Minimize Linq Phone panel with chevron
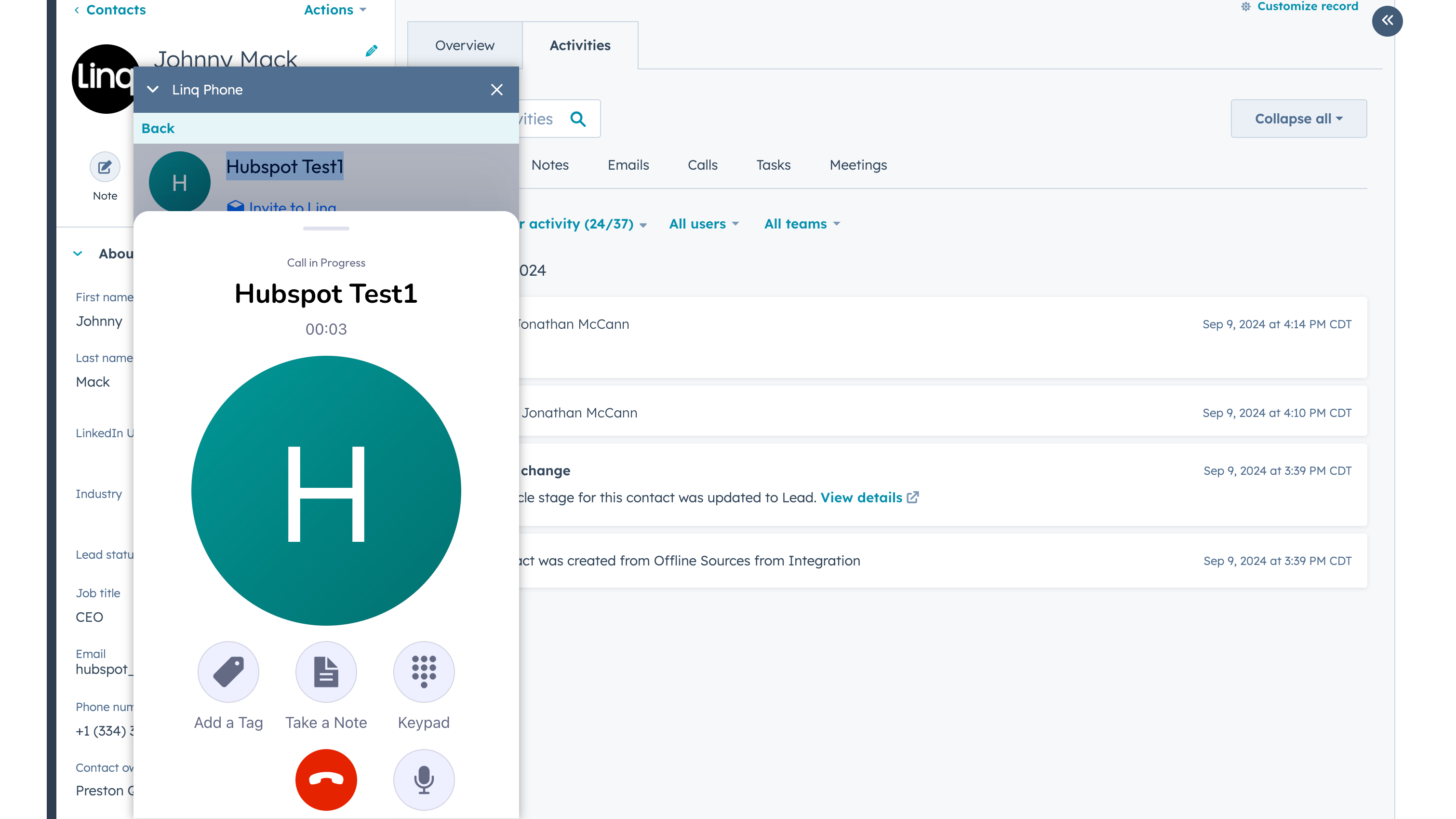The height and width of the screenshot is (819, 1456). (x=153, y=89)
